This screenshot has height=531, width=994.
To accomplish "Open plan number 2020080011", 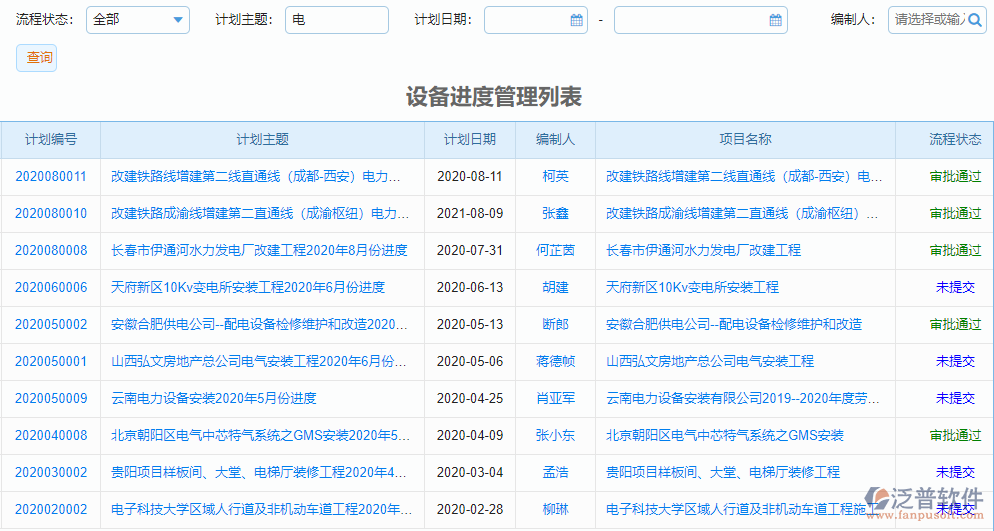I will [51, 176].
